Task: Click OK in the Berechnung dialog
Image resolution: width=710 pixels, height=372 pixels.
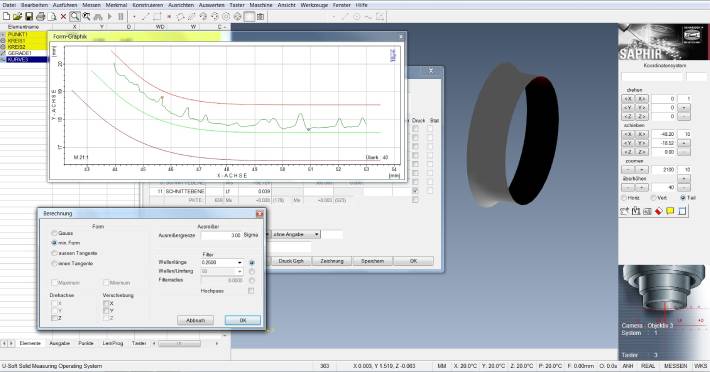Action: pos(243,320)
